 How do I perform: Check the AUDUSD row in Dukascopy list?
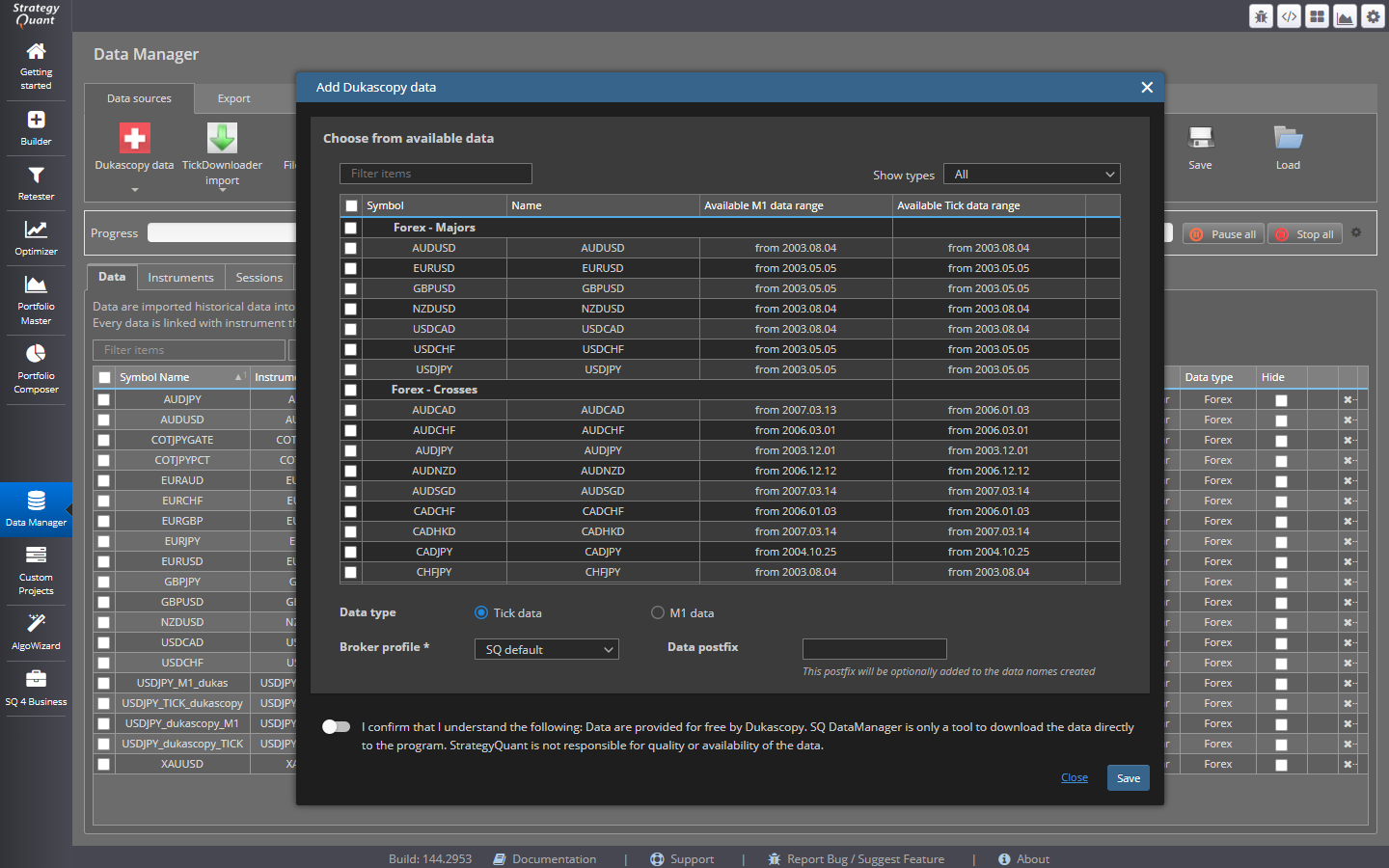pos(351,249)
